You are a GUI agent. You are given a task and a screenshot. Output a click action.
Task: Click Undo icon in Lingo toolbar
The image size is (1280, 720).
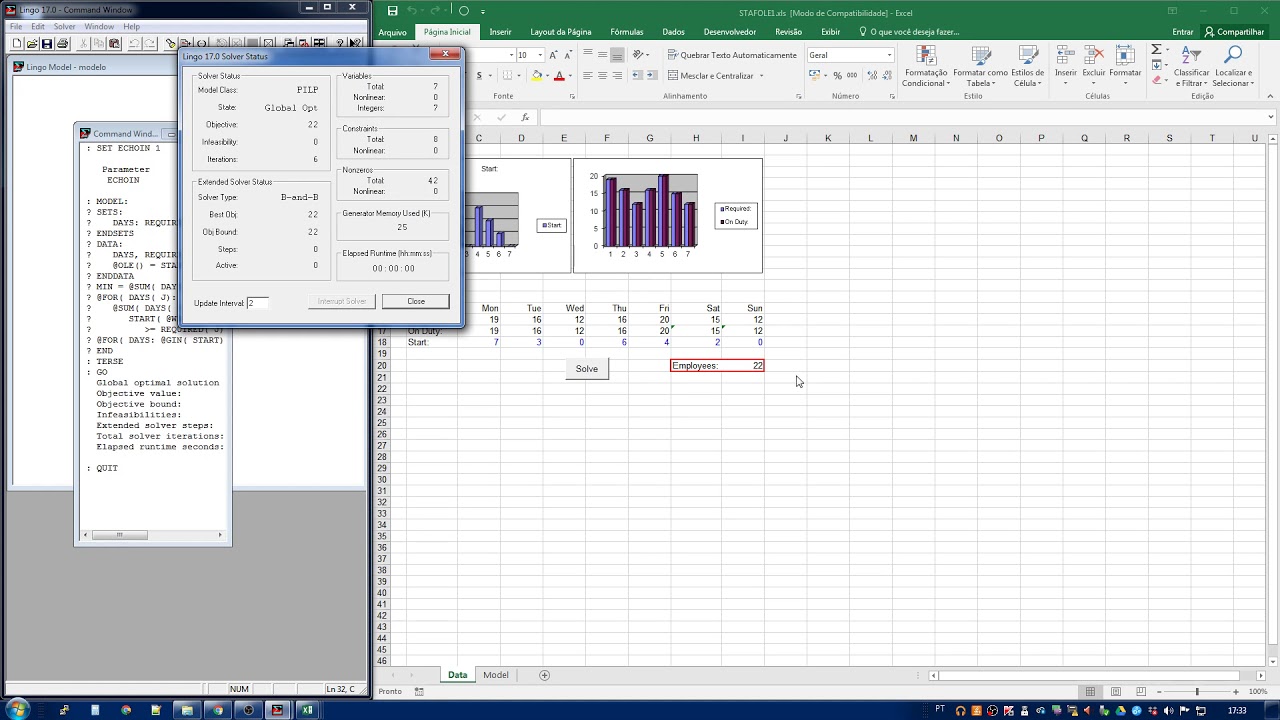(134, 44)
